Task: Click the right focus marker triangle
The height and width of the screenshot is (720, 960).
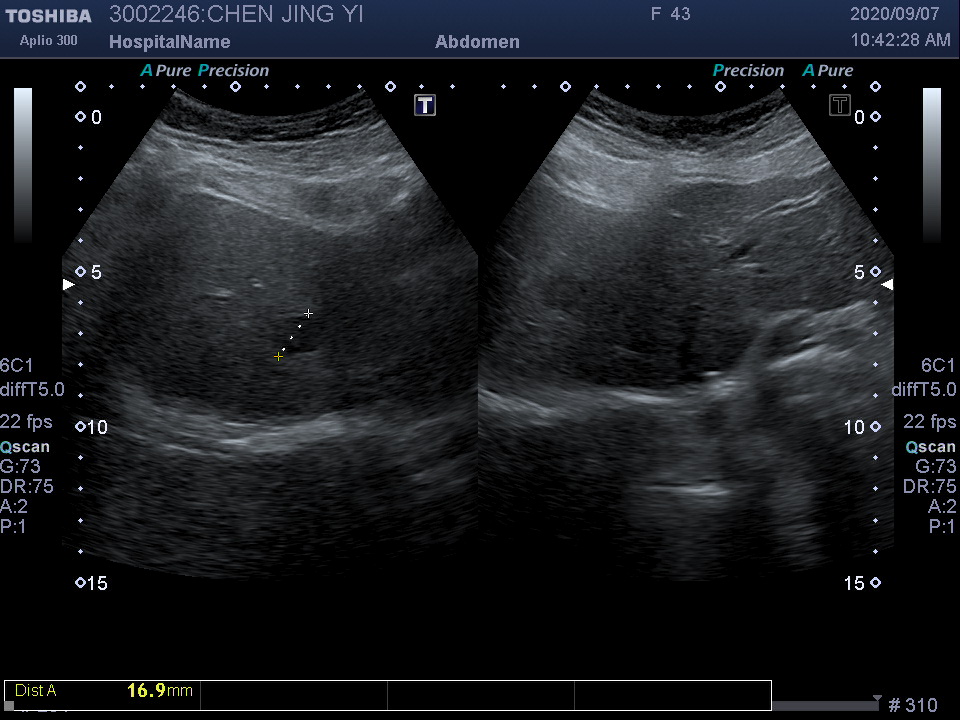Action: (887, 284)
